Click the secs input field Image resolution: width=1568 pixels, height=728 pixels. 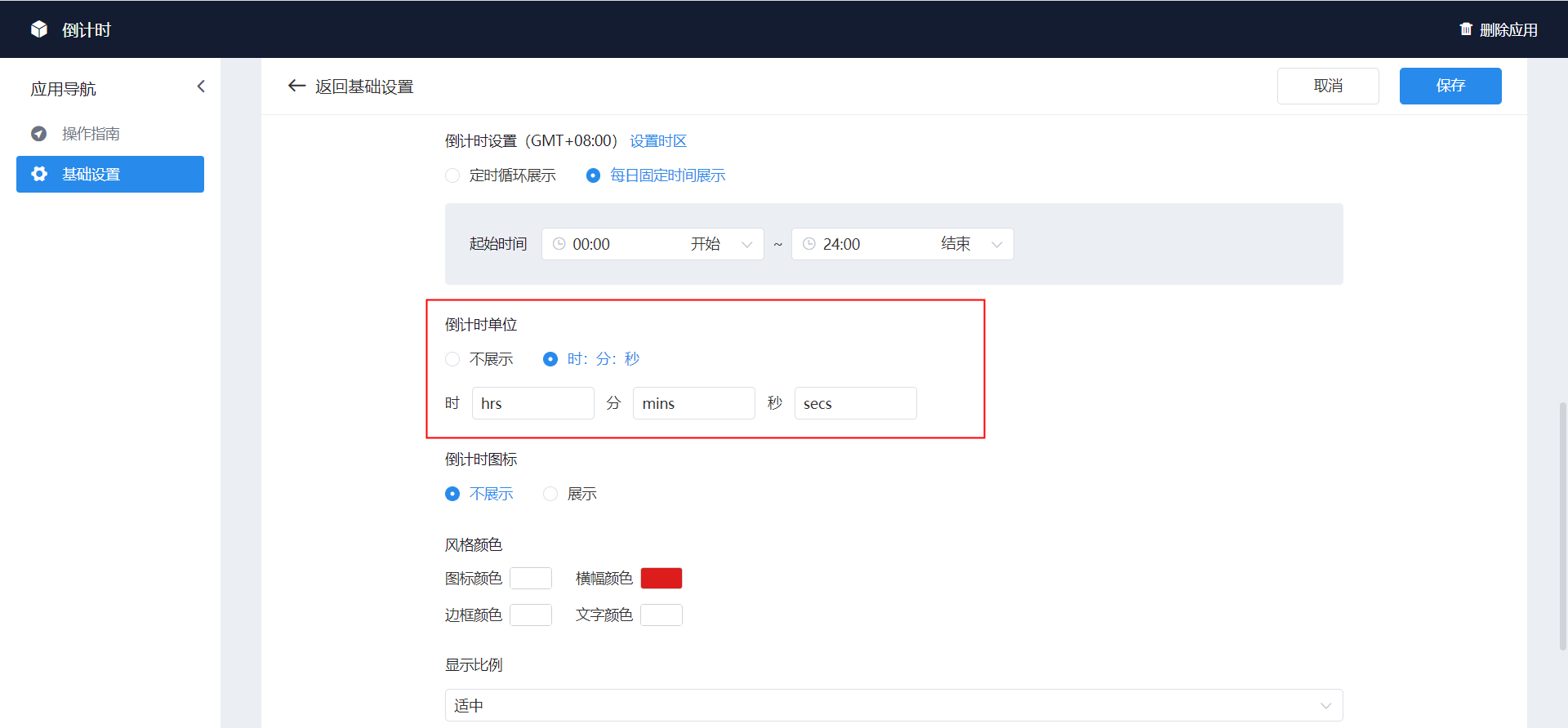(856, 403)
